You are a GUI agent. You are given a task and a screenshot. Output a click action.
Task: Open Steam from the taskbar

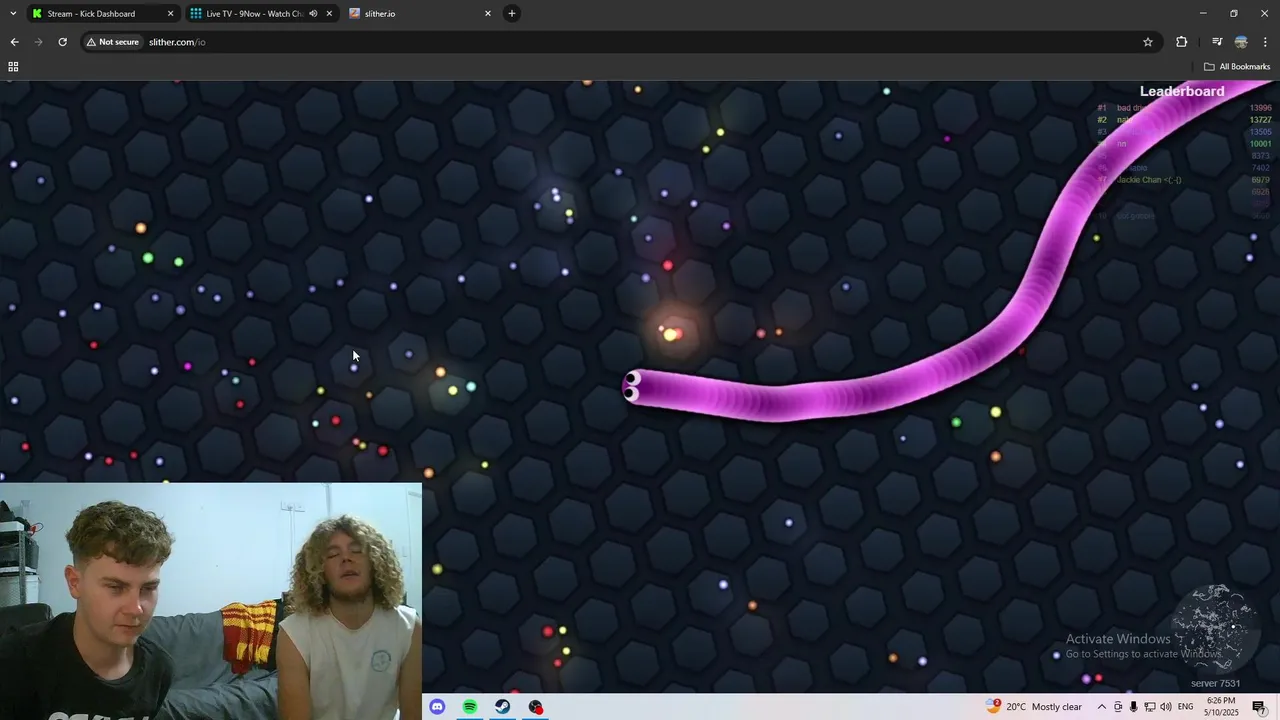(503, 707)
